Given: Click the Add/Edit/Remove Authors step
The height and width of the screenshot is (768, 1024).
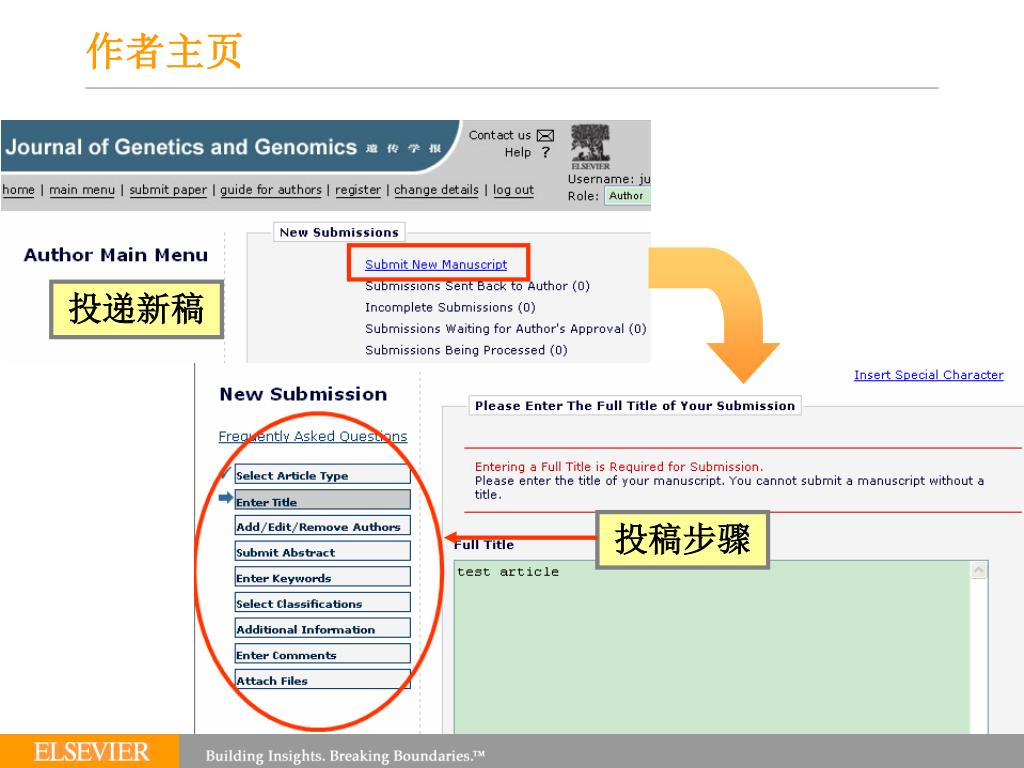Looking at the screenshot, I should pyautogui.click(x=323, y=526).
